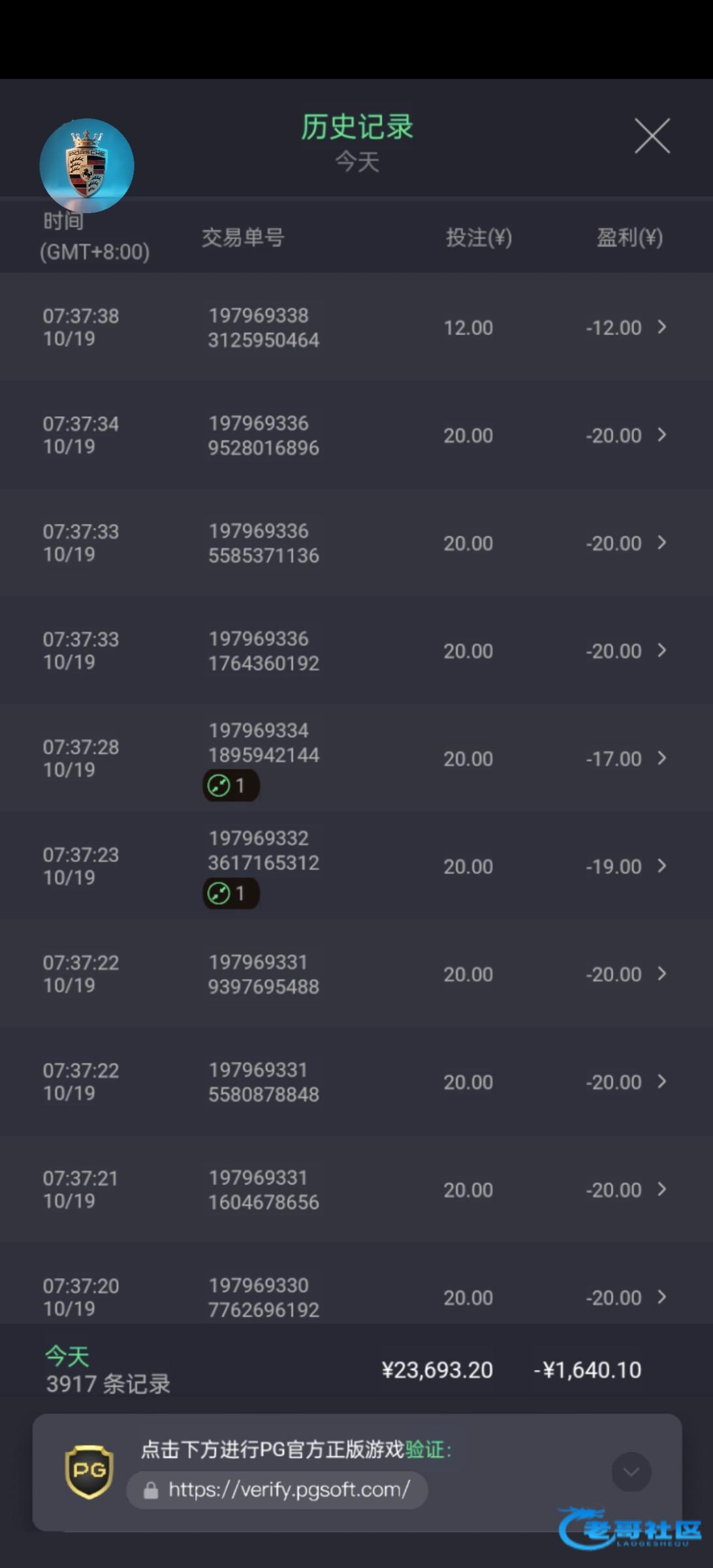
Task: Expand the 07:37:34 transaction chevron
Action: point(662,434)
